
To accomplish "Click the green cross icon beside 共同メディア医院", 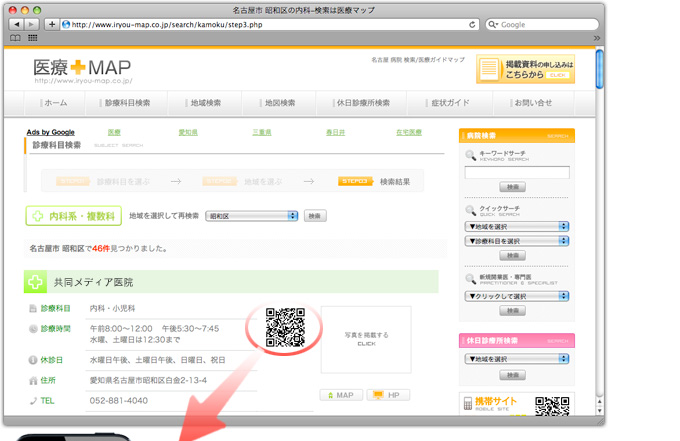I will [35, 282].
